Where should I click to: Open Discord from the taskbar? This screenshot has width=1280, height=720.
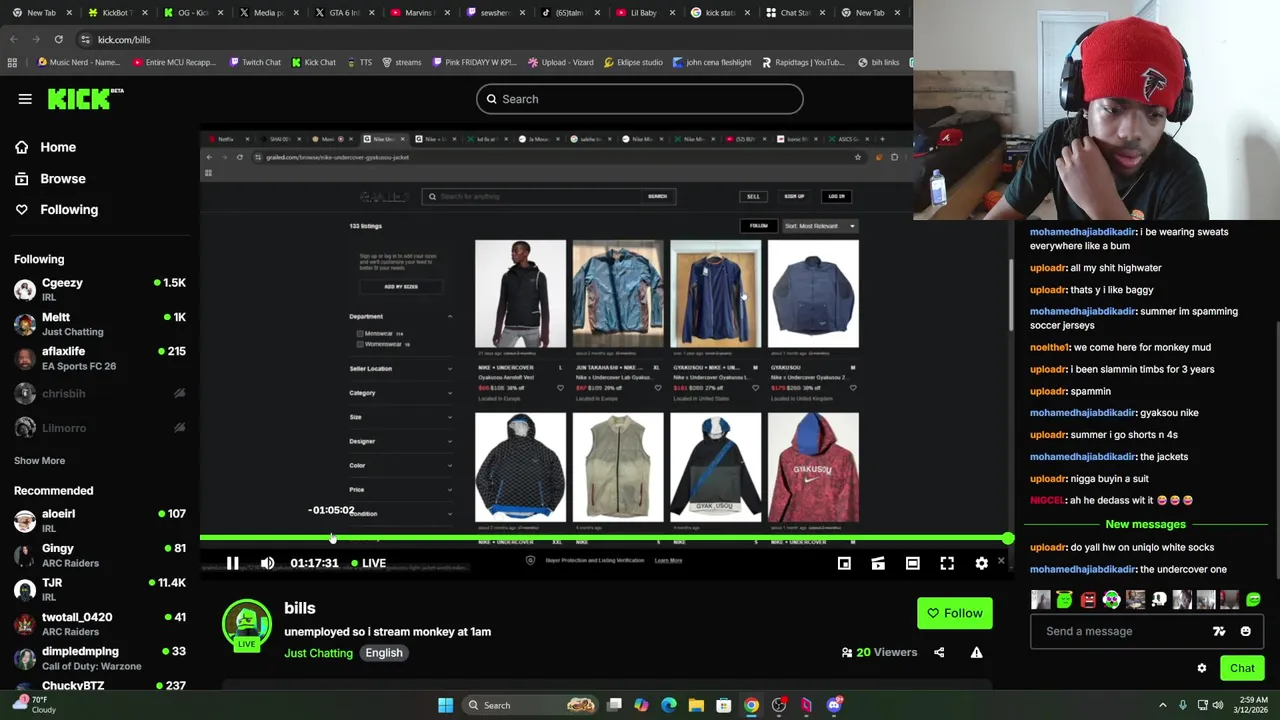coord(834,705)
